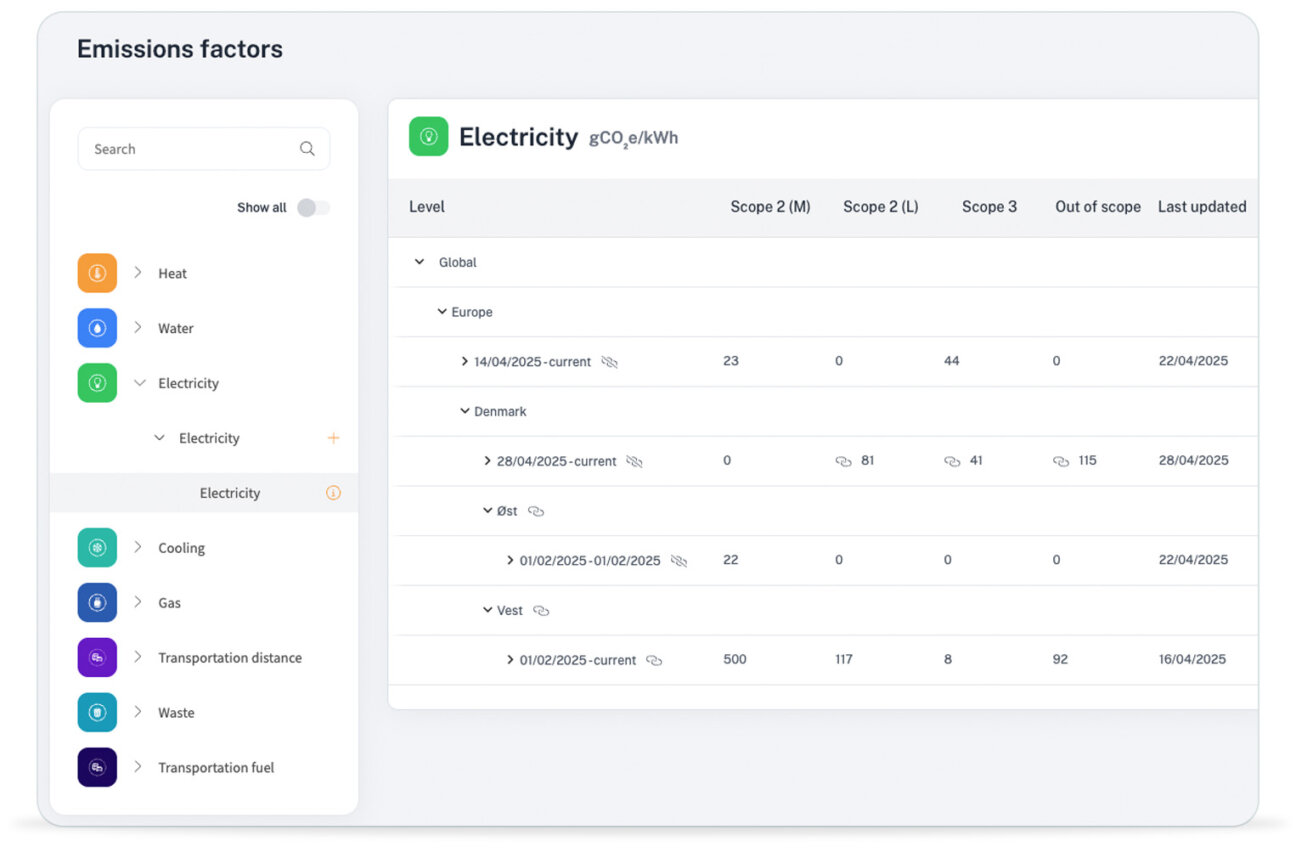Click the blue Water droplet icon

97,328
